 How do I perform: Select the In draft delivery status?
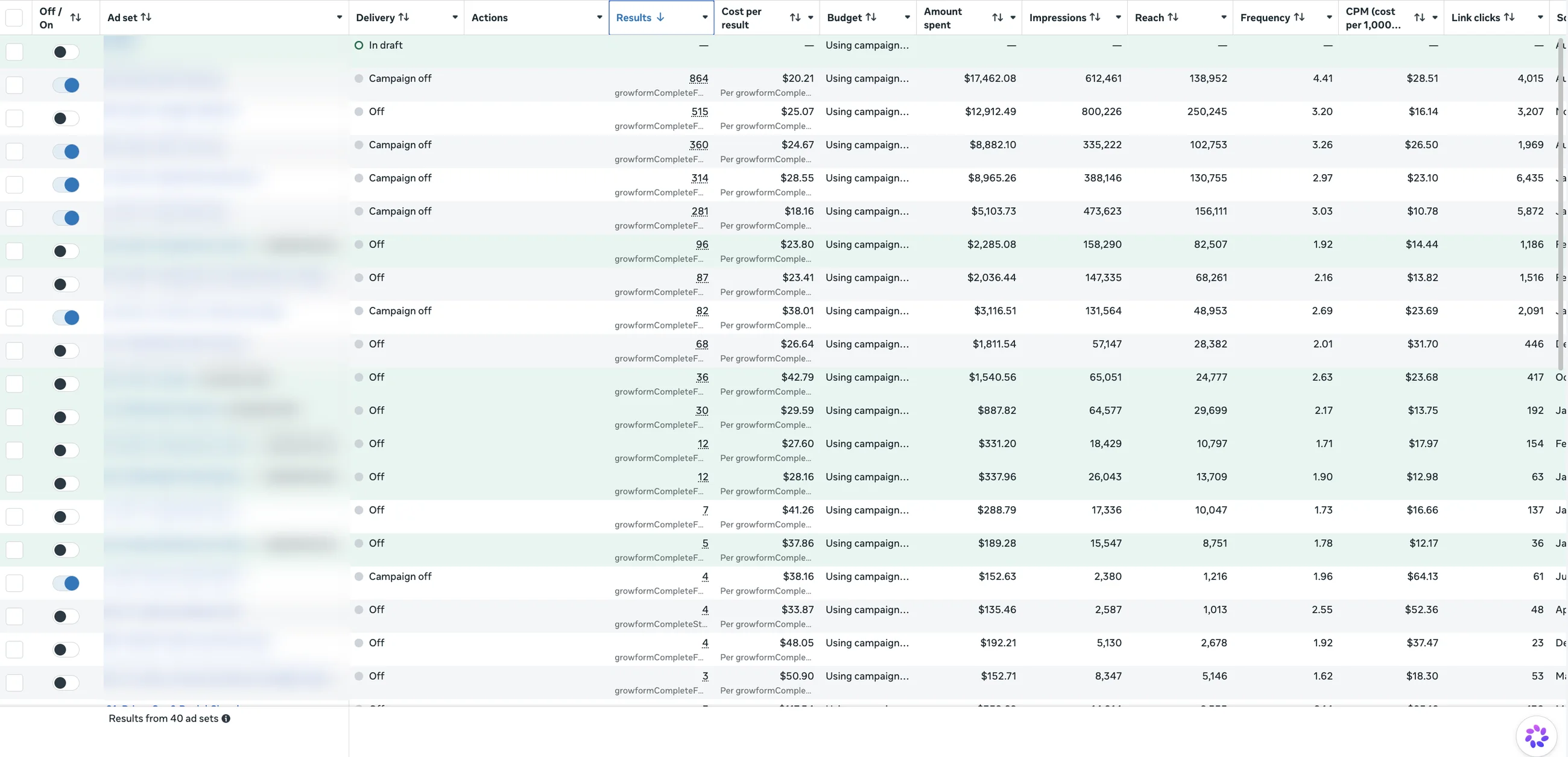[x=385, y=45]
